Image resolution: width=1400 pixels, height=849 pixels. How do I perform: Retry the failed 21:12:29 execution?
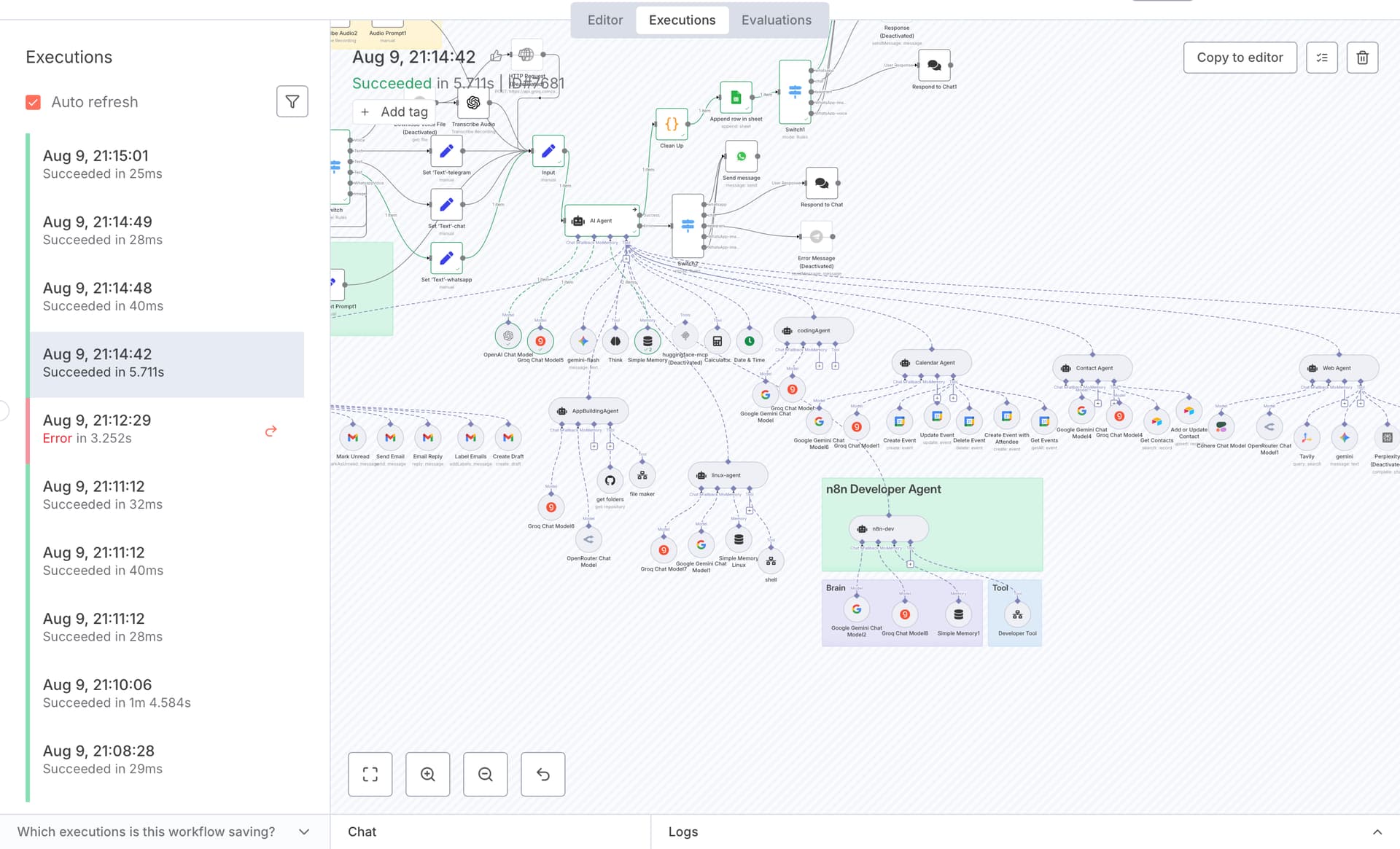tap(271, 431)
